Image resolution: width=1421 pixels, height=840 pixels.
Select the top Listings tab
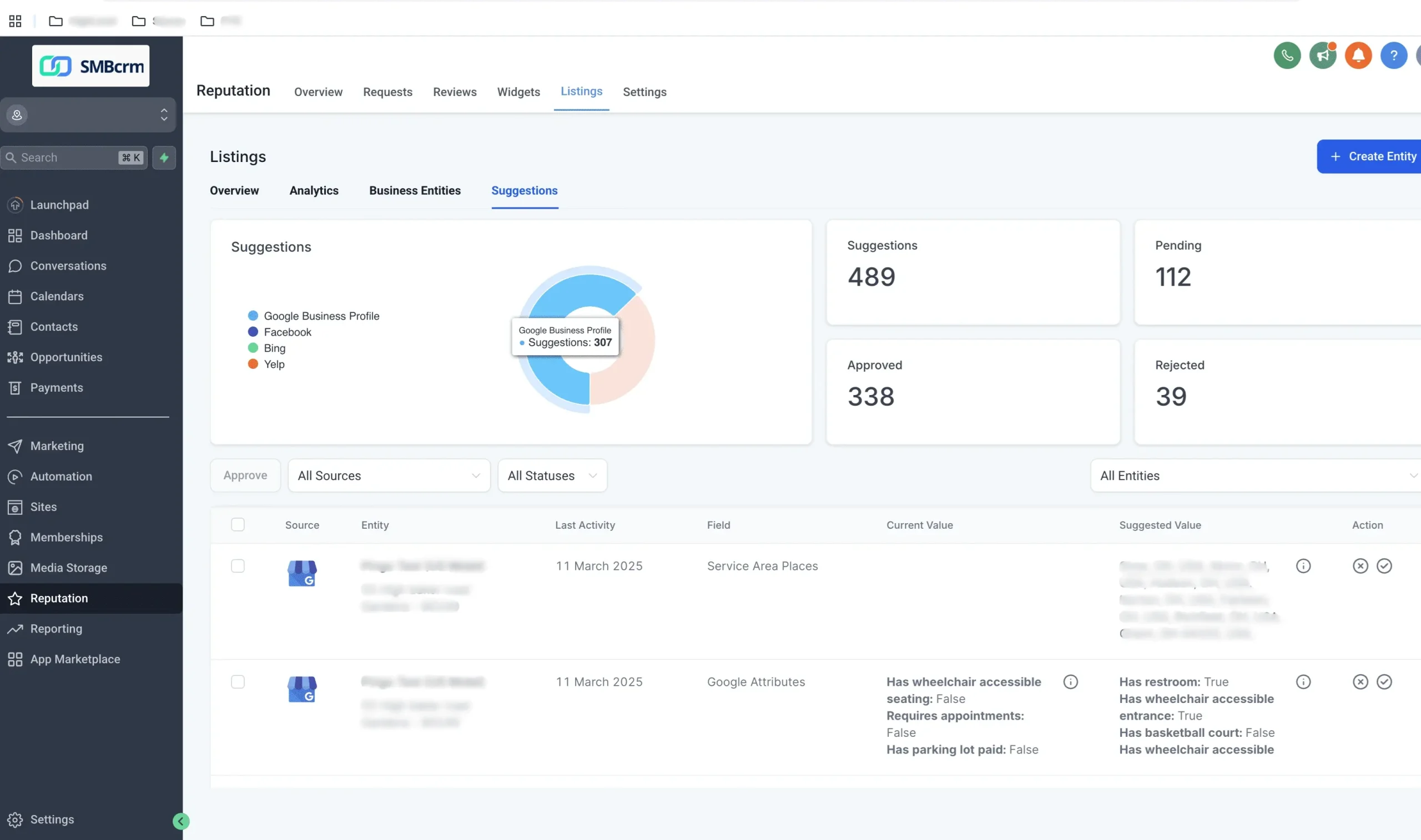pyautogui.click(x=581, y=91)
